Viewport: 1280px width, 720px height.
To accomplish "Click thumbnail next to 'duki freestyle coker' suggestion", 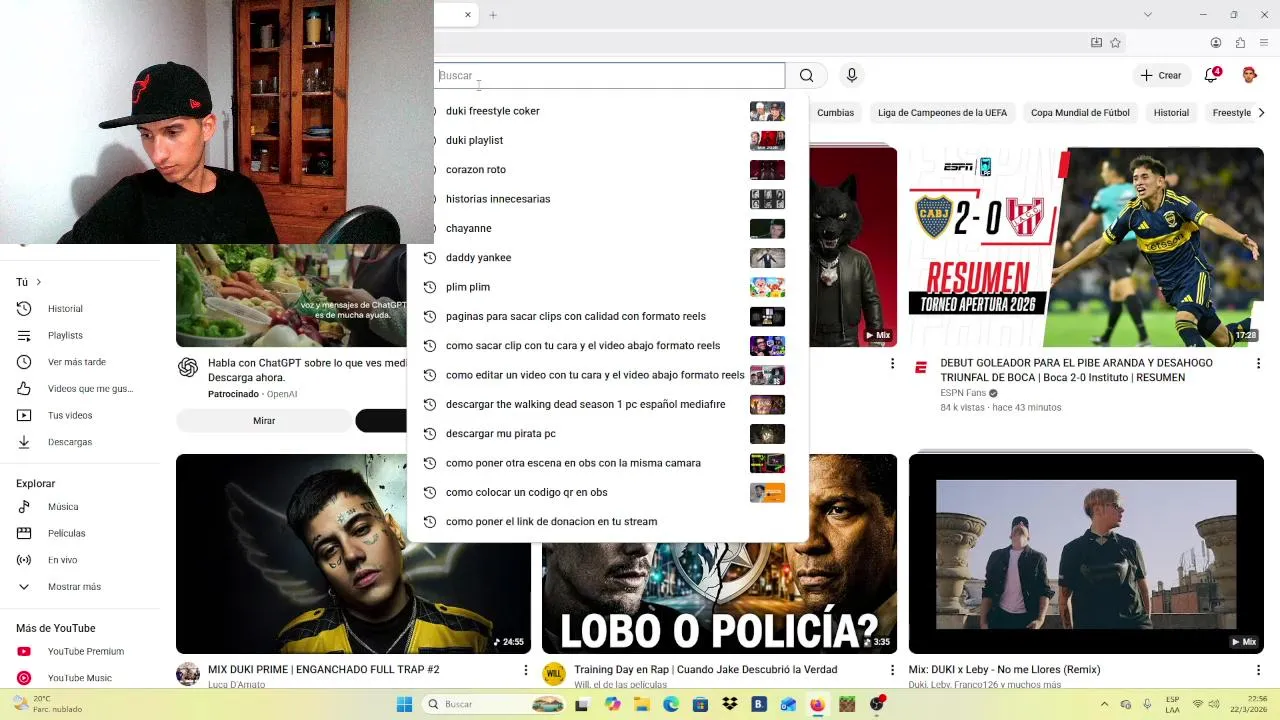I will (x=767, y=111).
